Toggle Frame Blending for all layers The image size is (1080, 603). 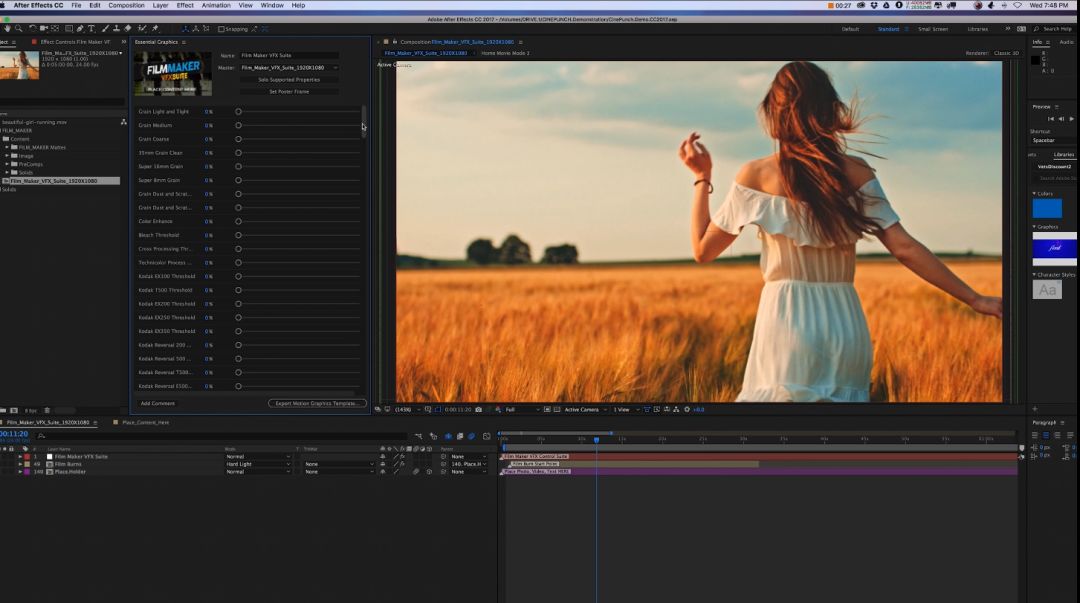tap(460, 436)
